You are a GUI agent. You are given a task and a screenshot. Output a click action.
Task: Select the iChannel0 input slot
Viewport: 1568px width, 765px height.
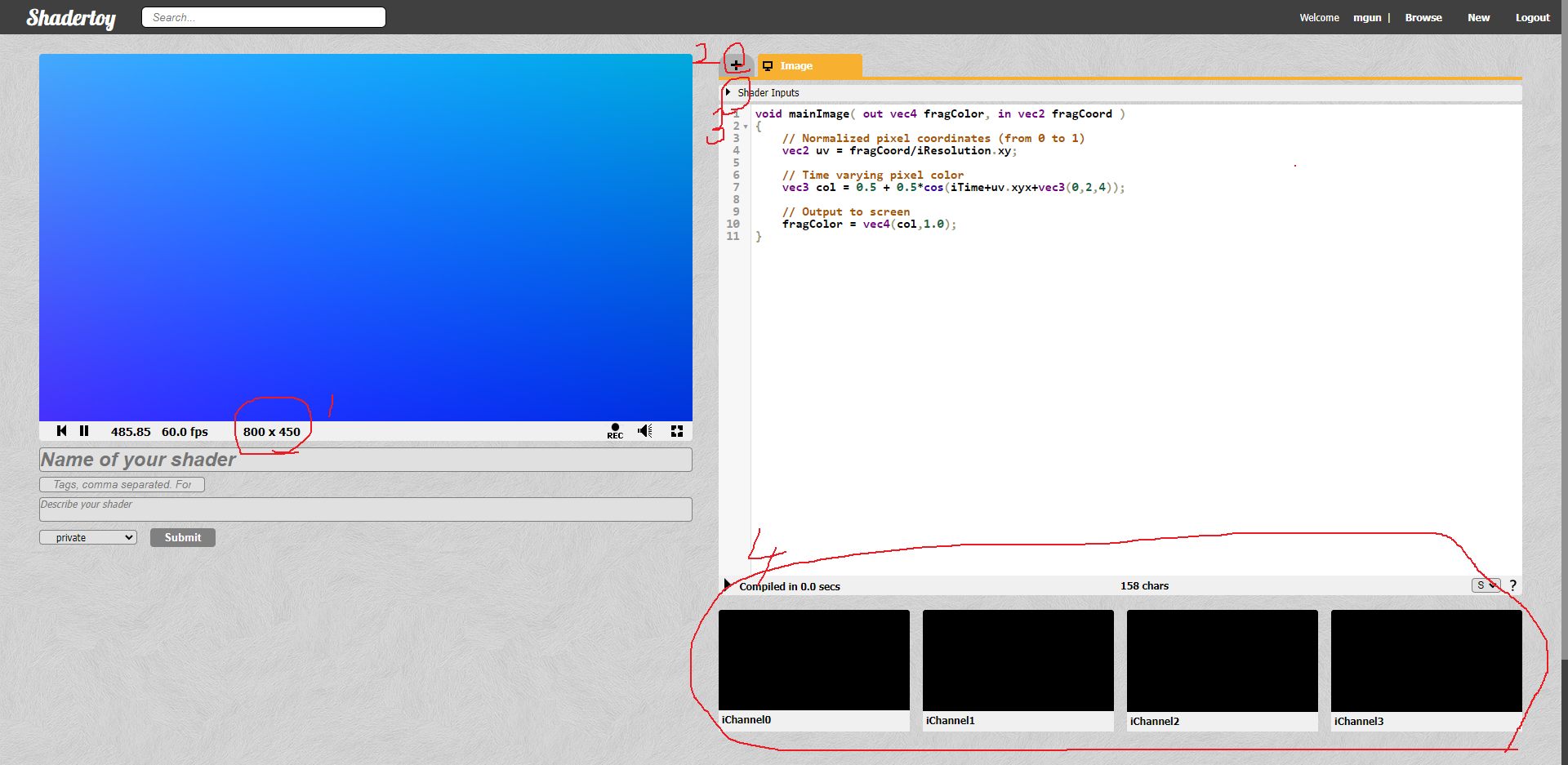coord(813,660)
